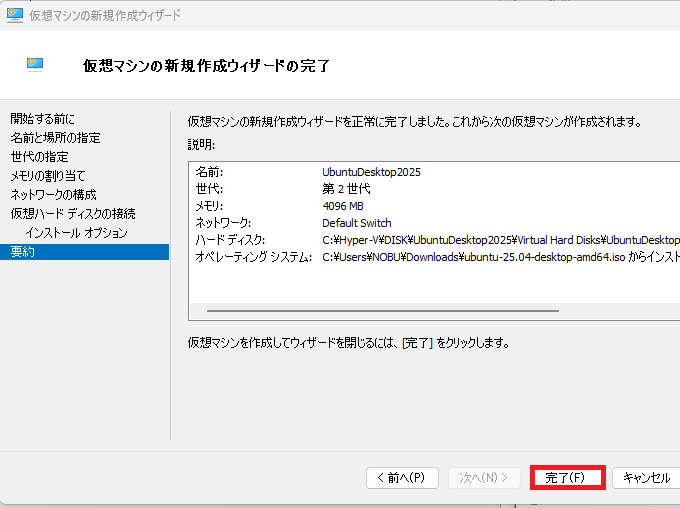Screen dimensions: 680x508
Task: Click 完了(F) to finish wizard
Action: 567,478
